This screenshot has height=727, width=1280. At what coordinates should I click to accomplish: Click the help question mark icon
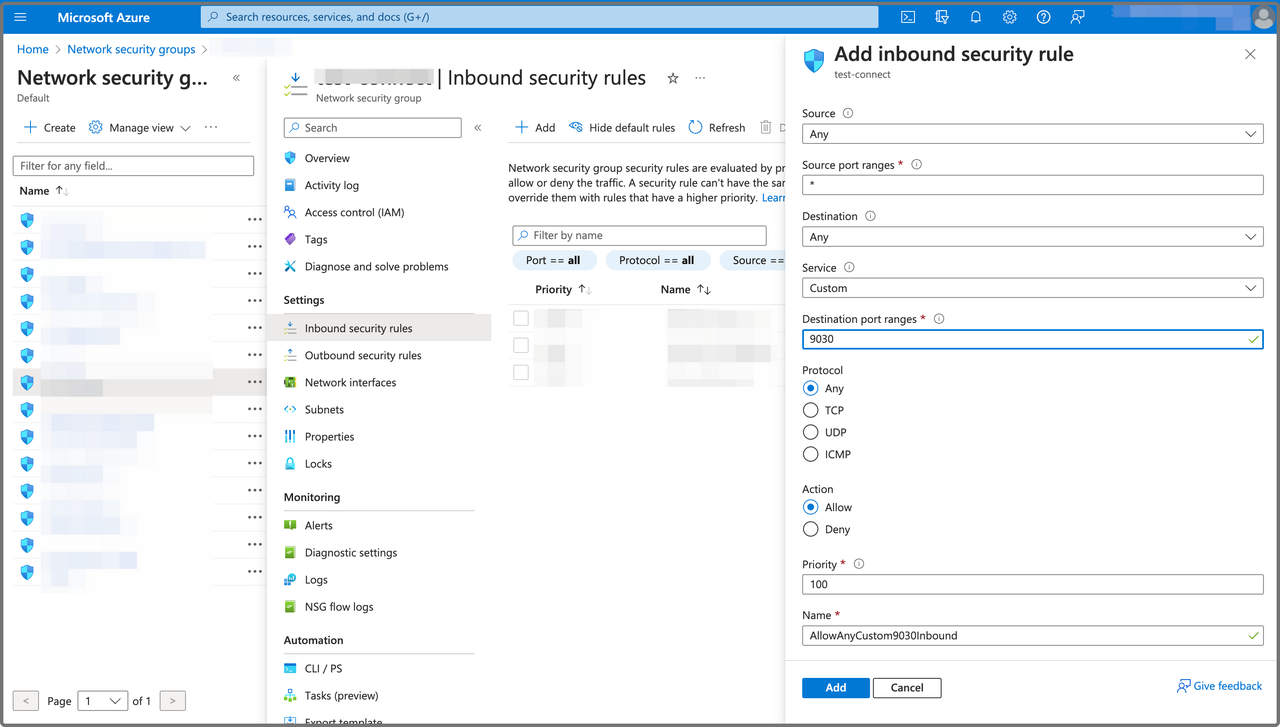click(1044, 17)
